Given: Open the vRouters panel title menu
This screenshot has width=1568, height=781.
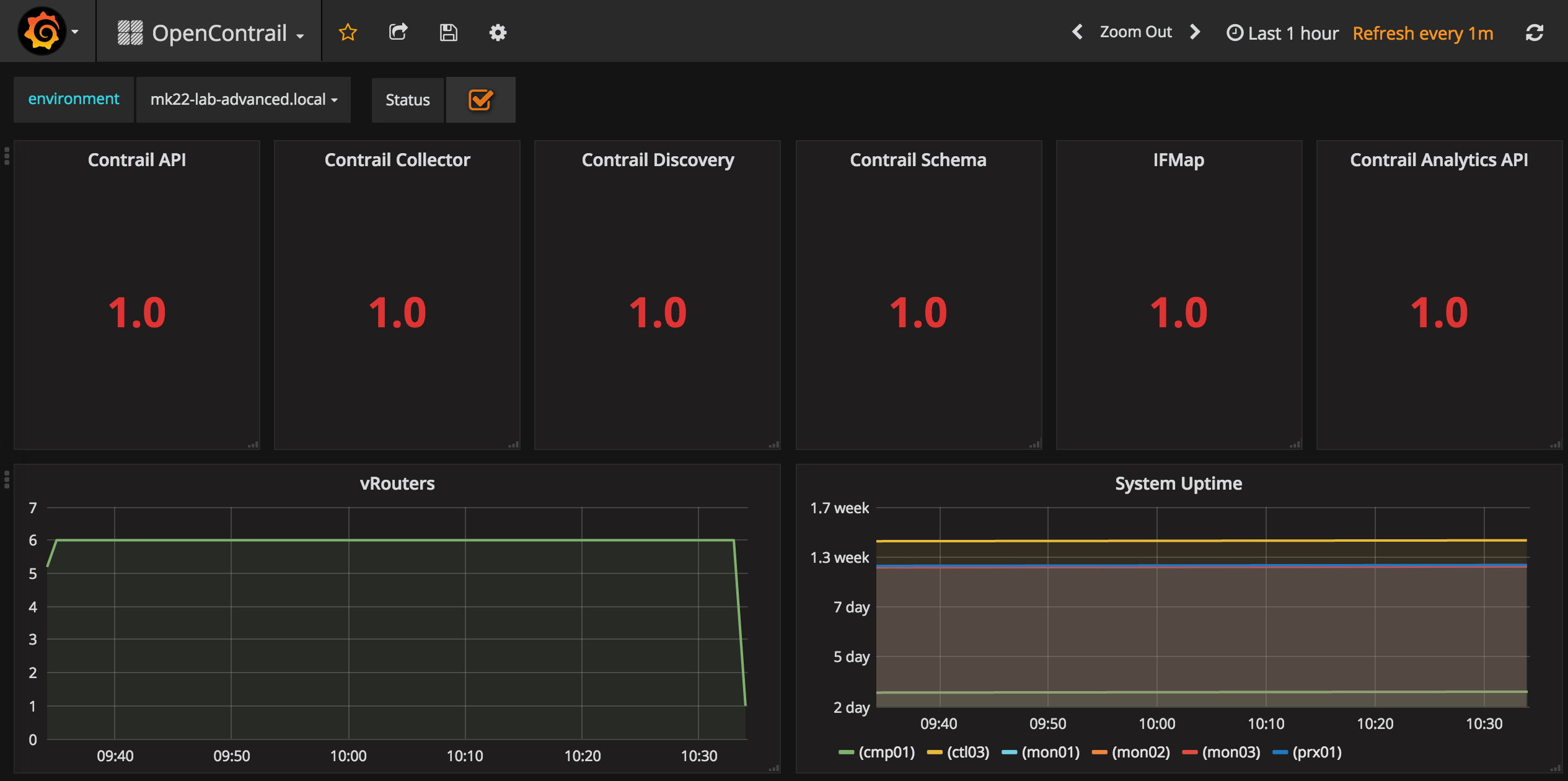Looking at the screenshot, I should [397, 483].
